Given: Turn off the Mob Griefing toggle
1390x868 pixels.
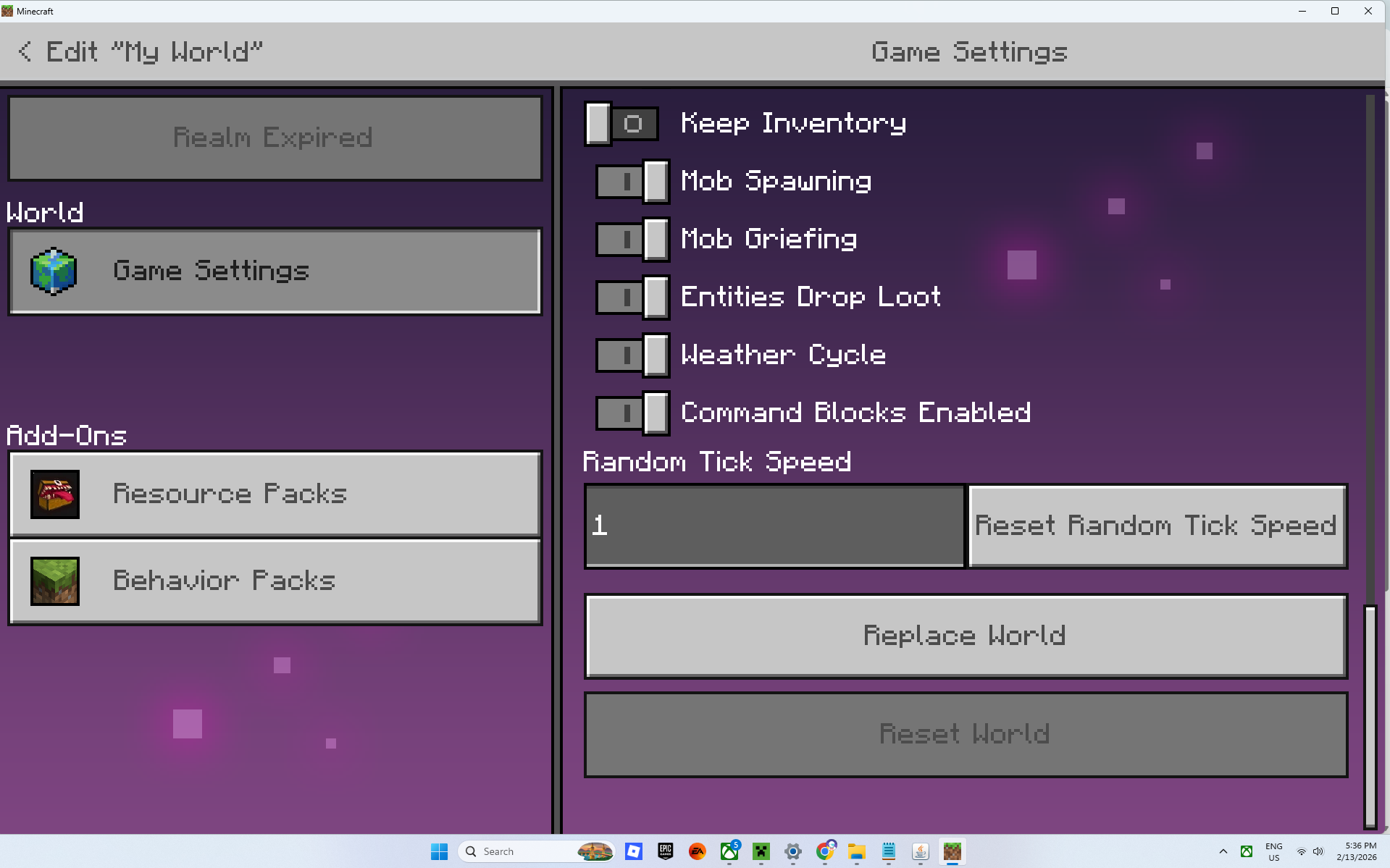Looking at the screenshot, I should click(x=632, y=240).
